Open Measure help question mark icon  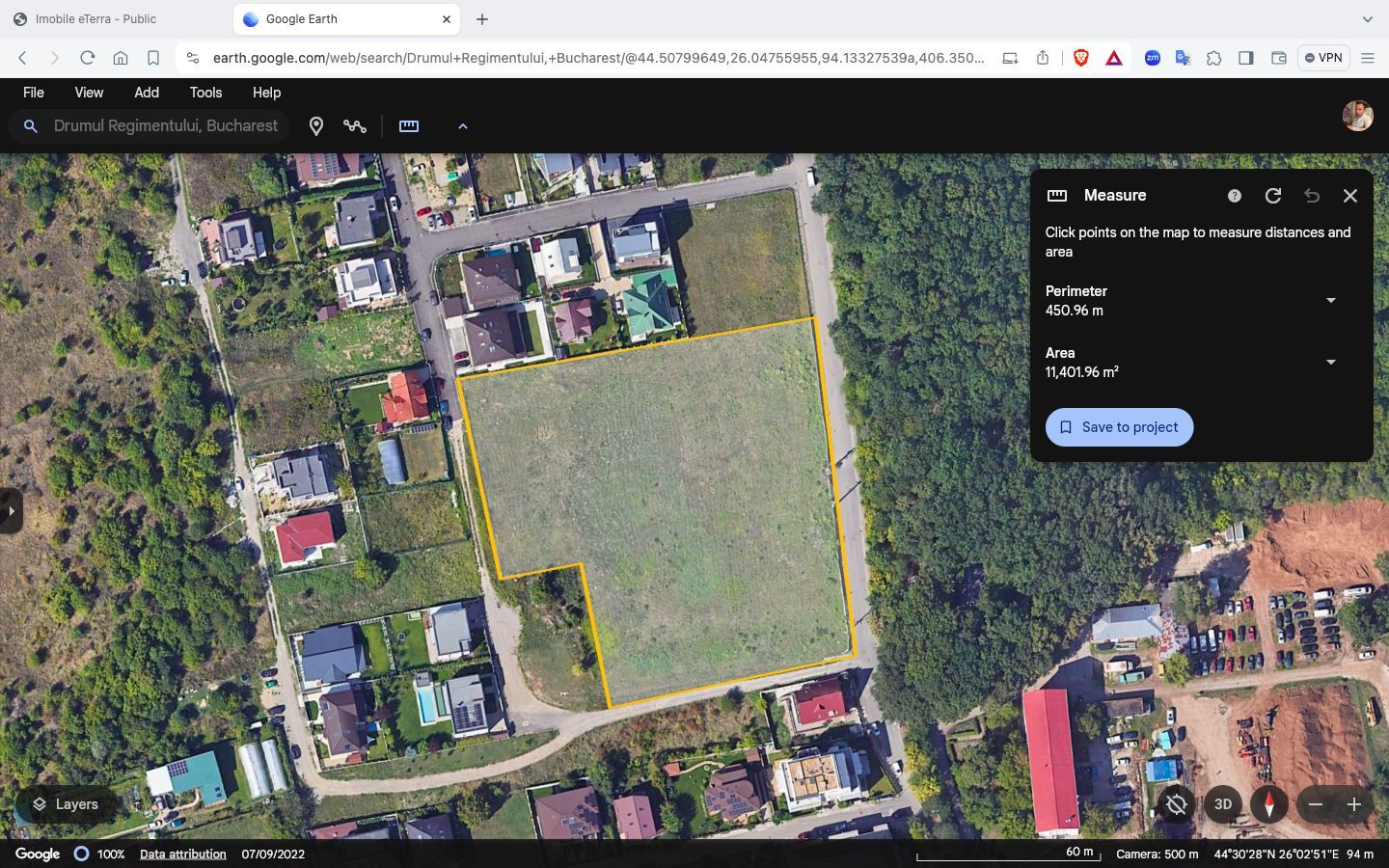pos(1234,196)
